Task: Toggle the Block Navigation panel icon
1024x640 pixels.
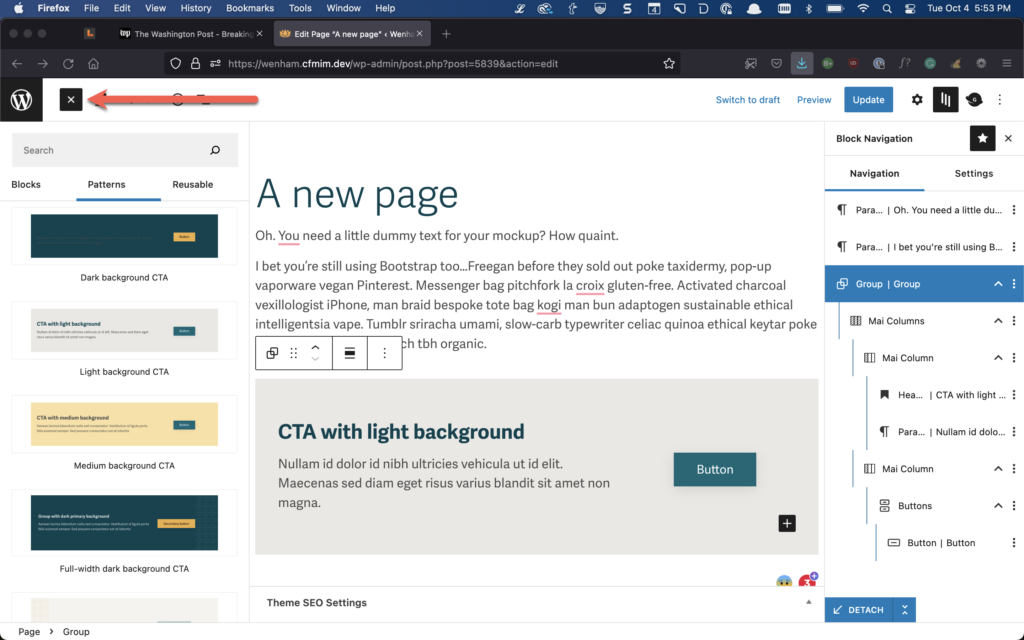Action: click(x=945, y=100)
